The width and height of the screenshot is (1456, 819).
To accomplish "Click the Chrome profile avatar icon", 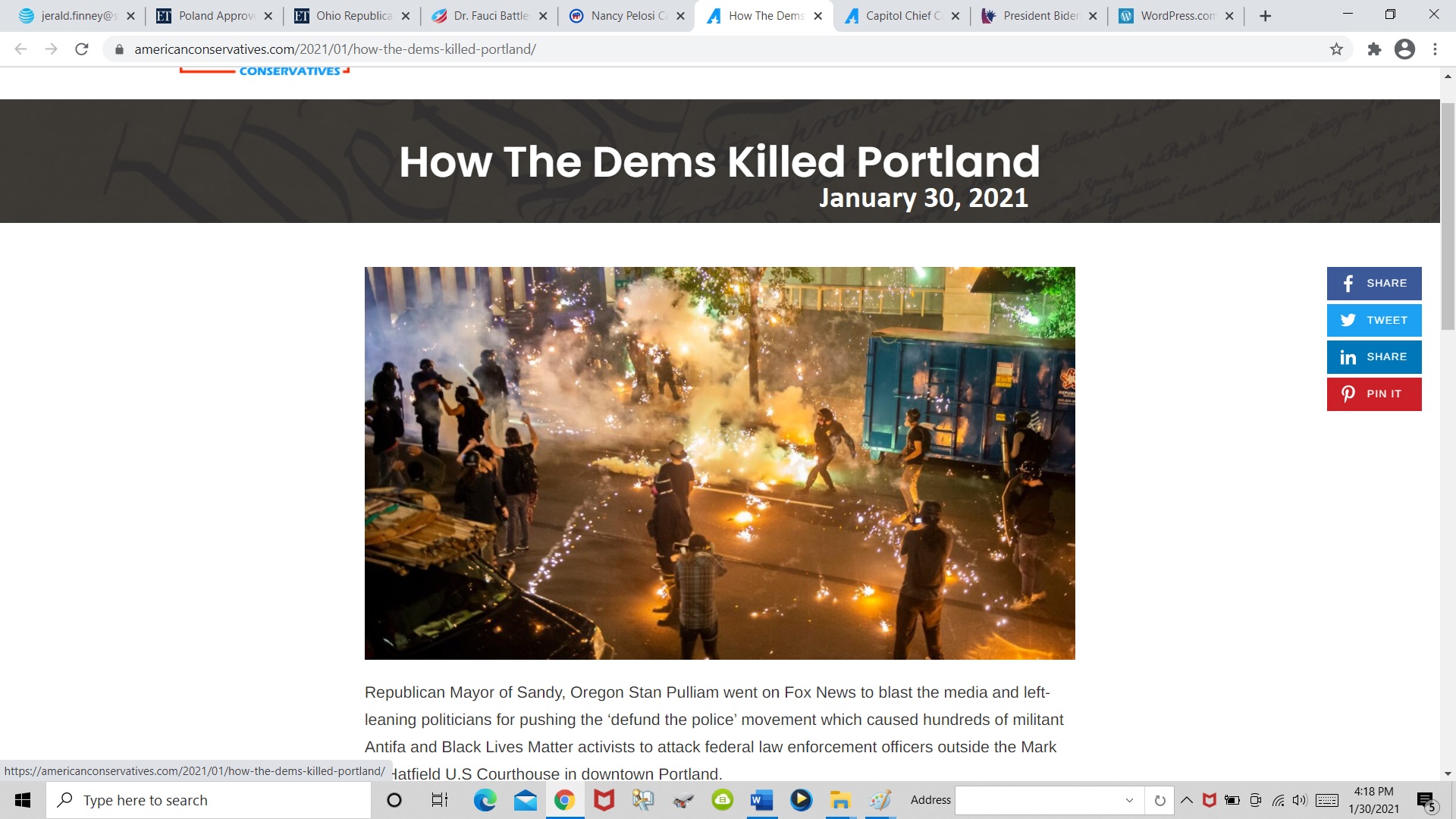I will tap(1404, 49).
